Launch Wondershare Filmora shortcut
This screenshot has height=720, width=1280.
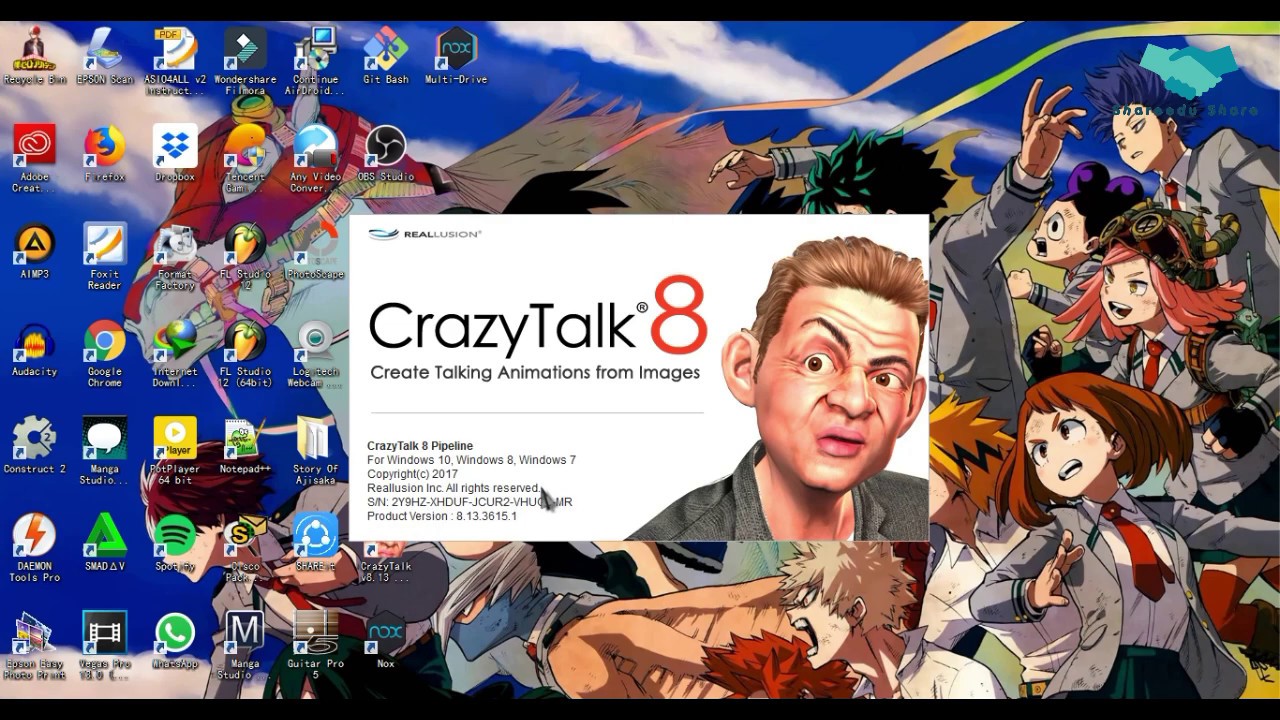245,62
